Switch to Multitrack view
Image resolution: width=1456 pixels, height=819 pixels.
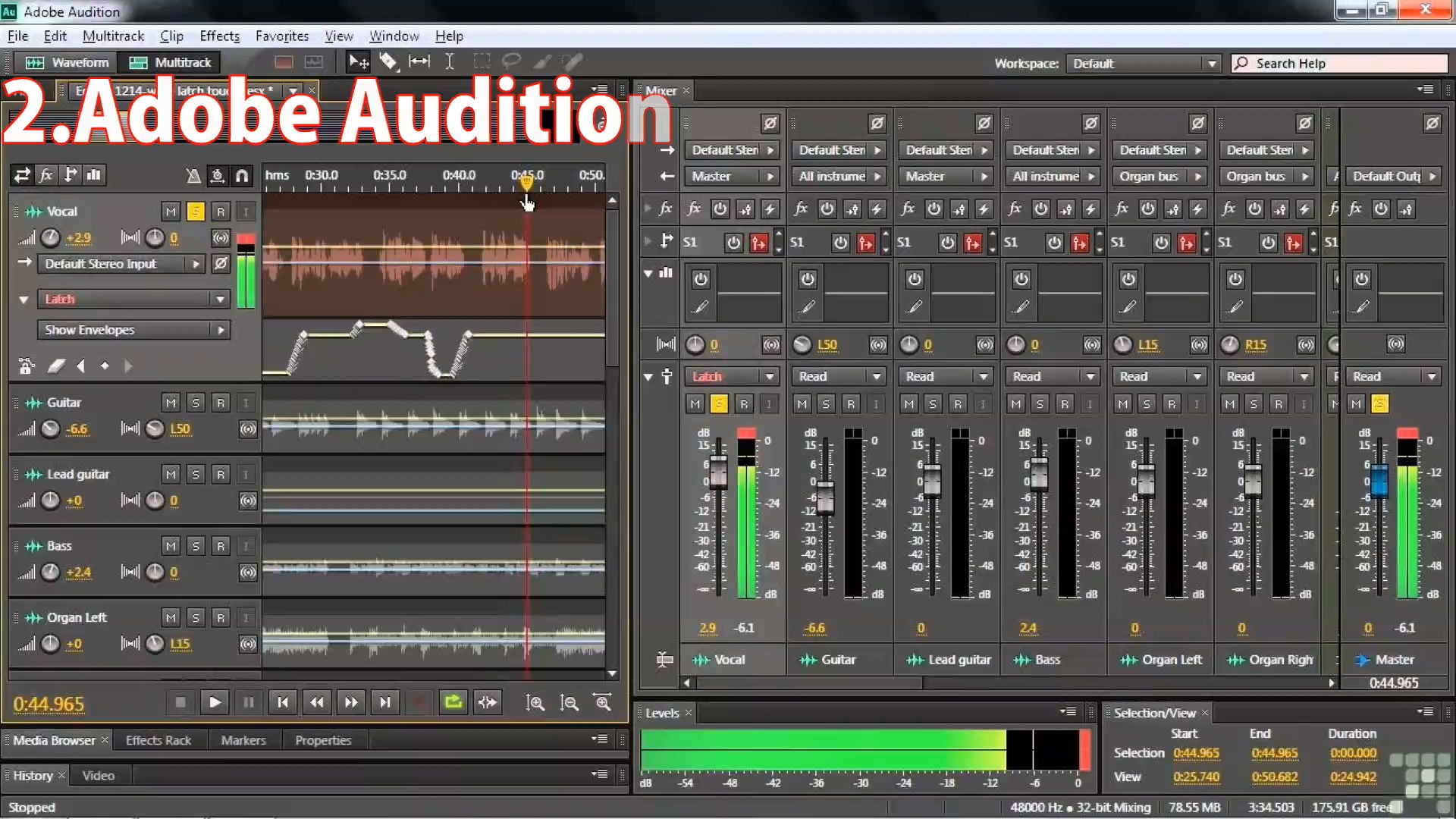171,62
